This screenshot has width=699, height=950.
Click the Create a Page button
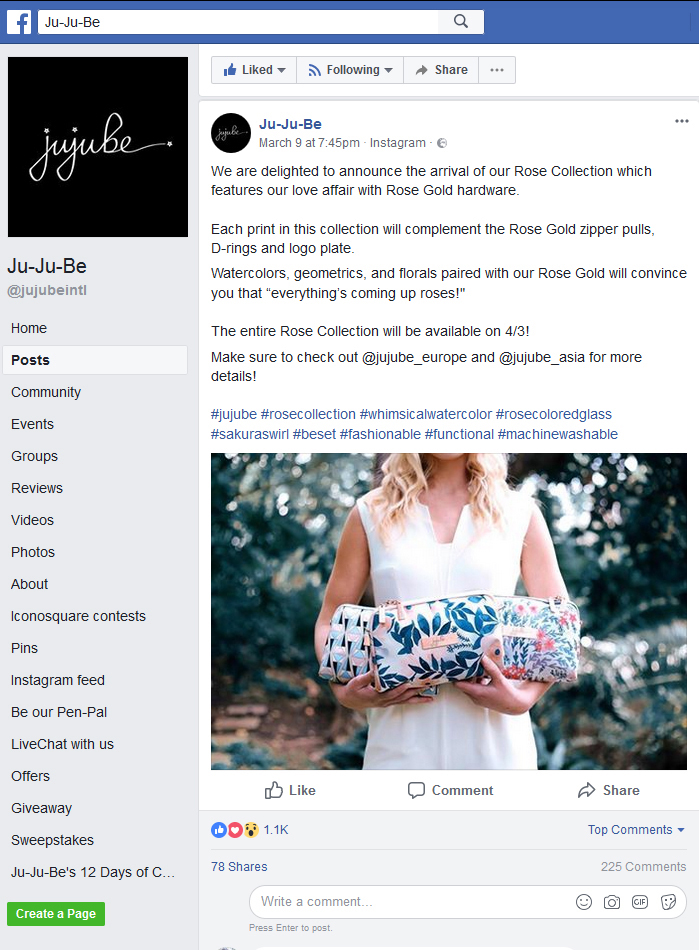(x=56, y=914)
